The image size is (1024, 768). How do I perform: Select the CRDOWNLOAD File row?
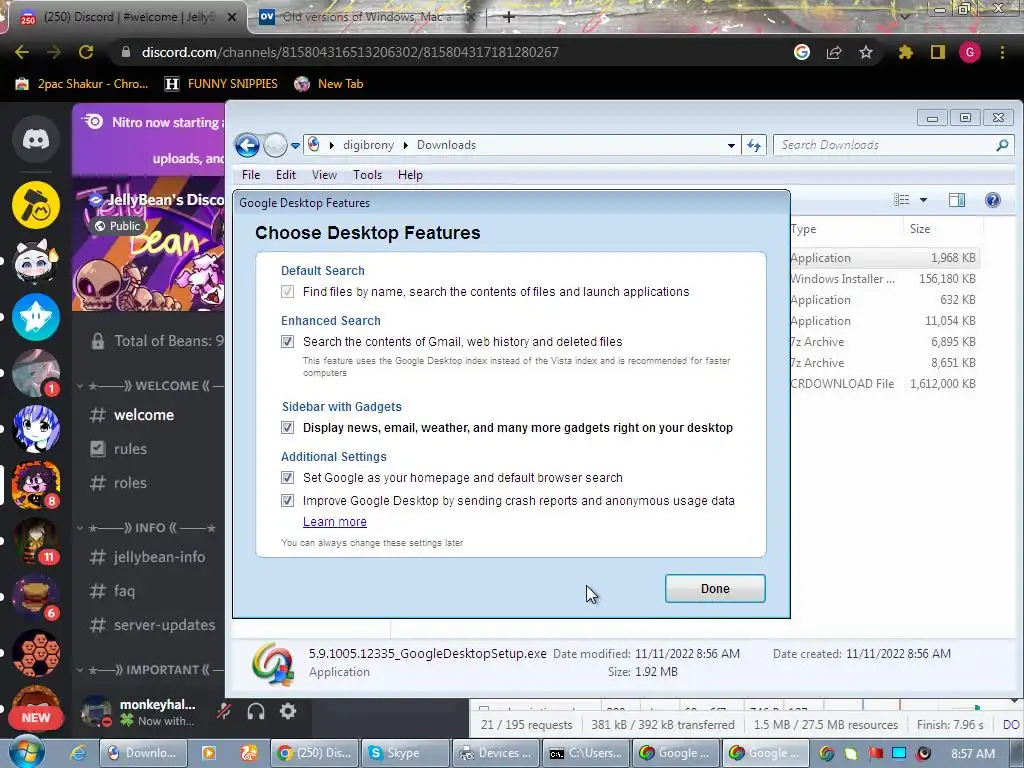click(884, 384)
